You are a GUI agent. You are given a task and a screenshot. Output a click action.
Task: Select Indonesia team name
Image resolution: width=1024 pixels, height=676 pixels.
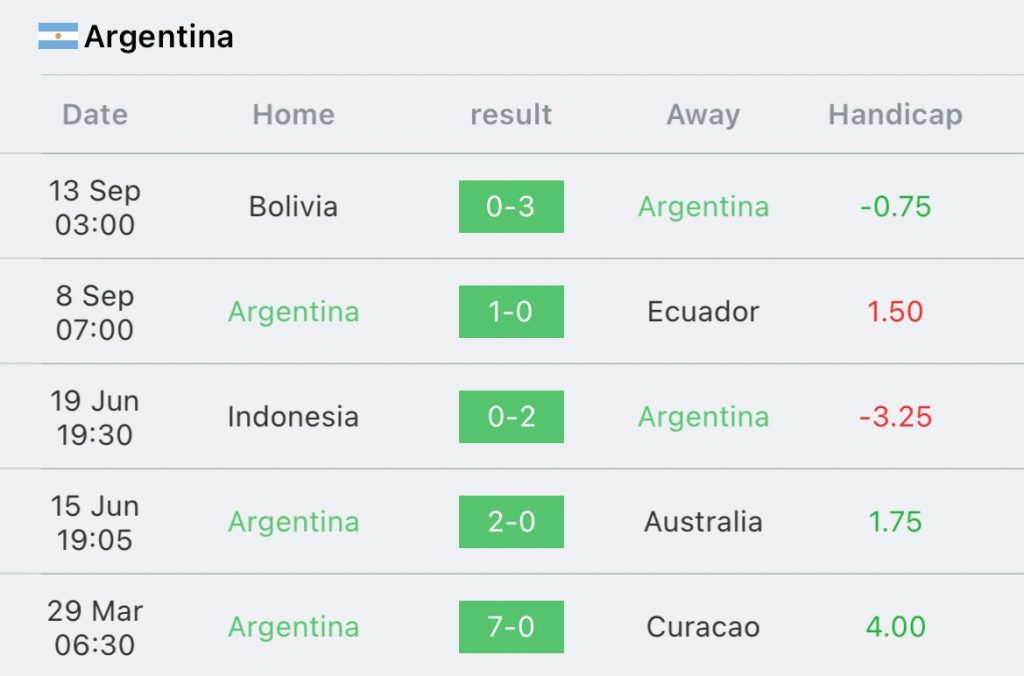click(293, 417)
